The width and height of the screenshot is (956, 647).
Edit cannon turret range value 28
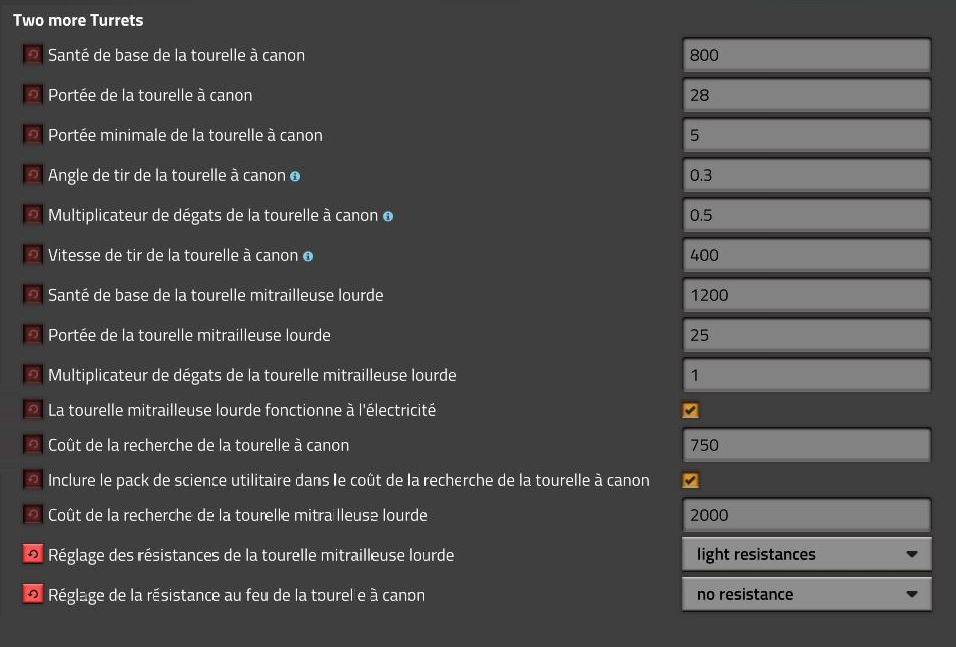(806, 95)
